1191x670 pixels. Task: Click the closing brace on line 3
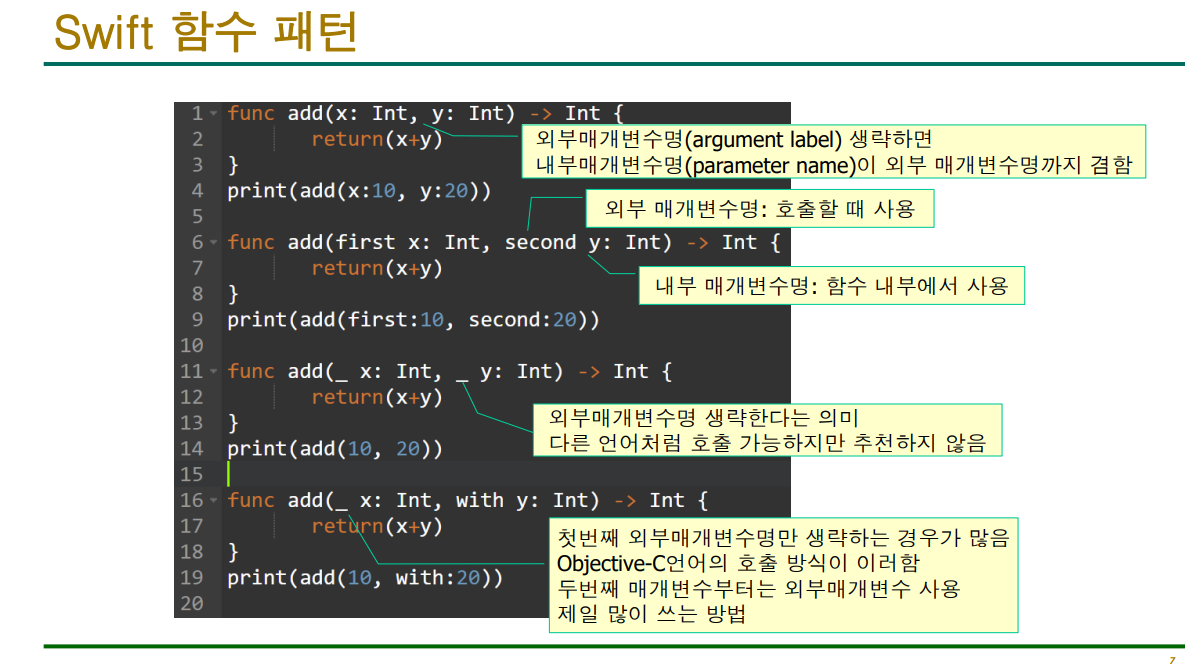click(x=233, y=166)
